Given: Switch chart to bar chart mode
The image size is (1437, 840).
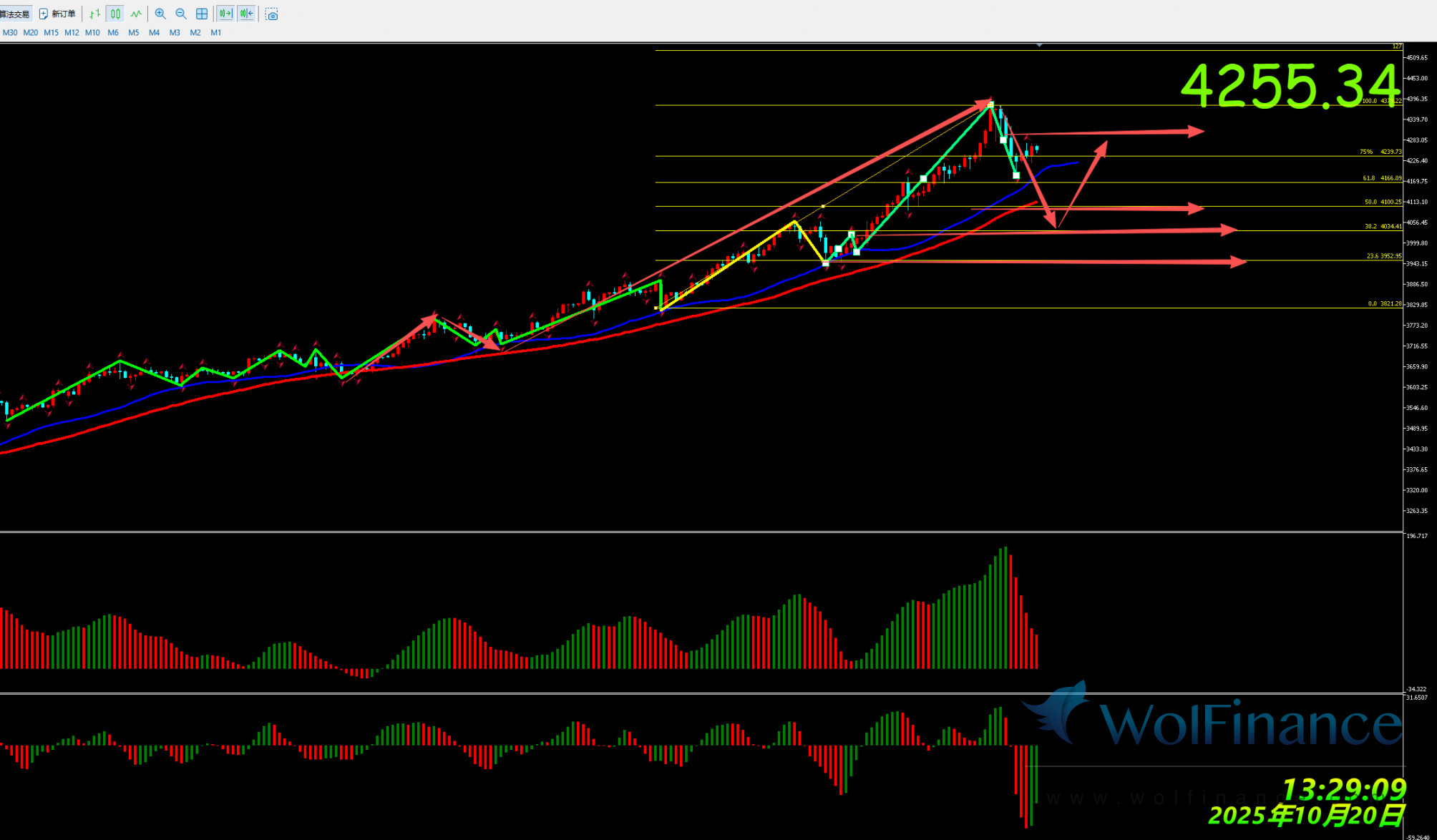Looking at the screenshot, I should pos(94,14).
